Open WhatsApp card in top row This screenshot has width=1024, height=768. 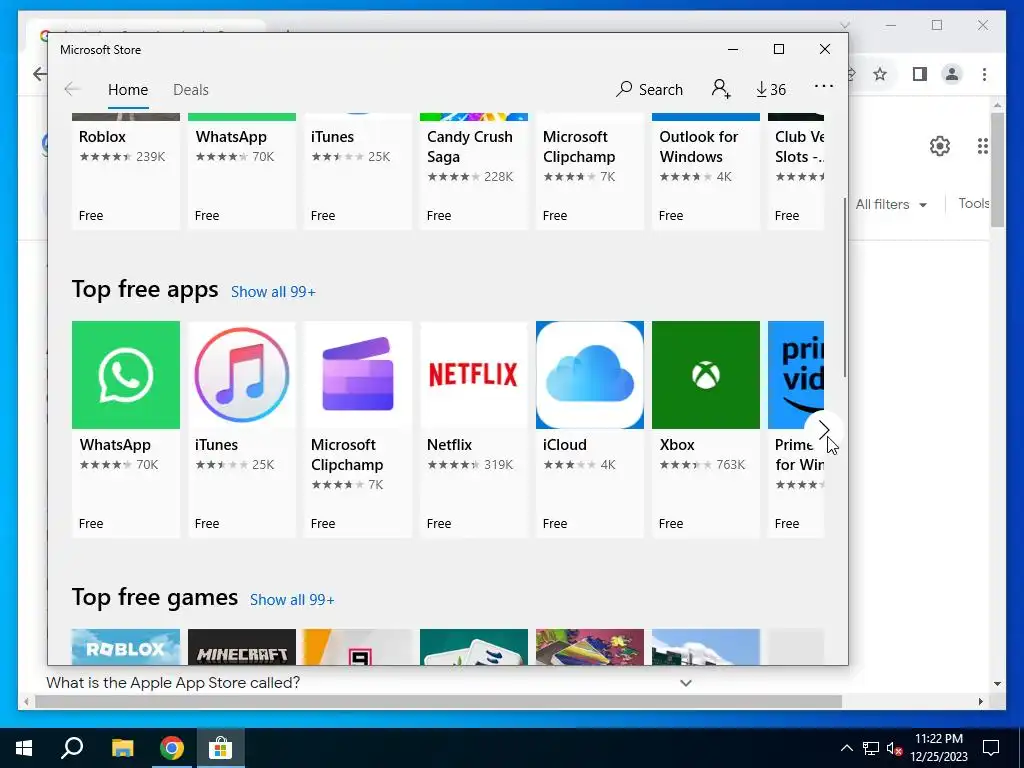click(x=242, y=172)
